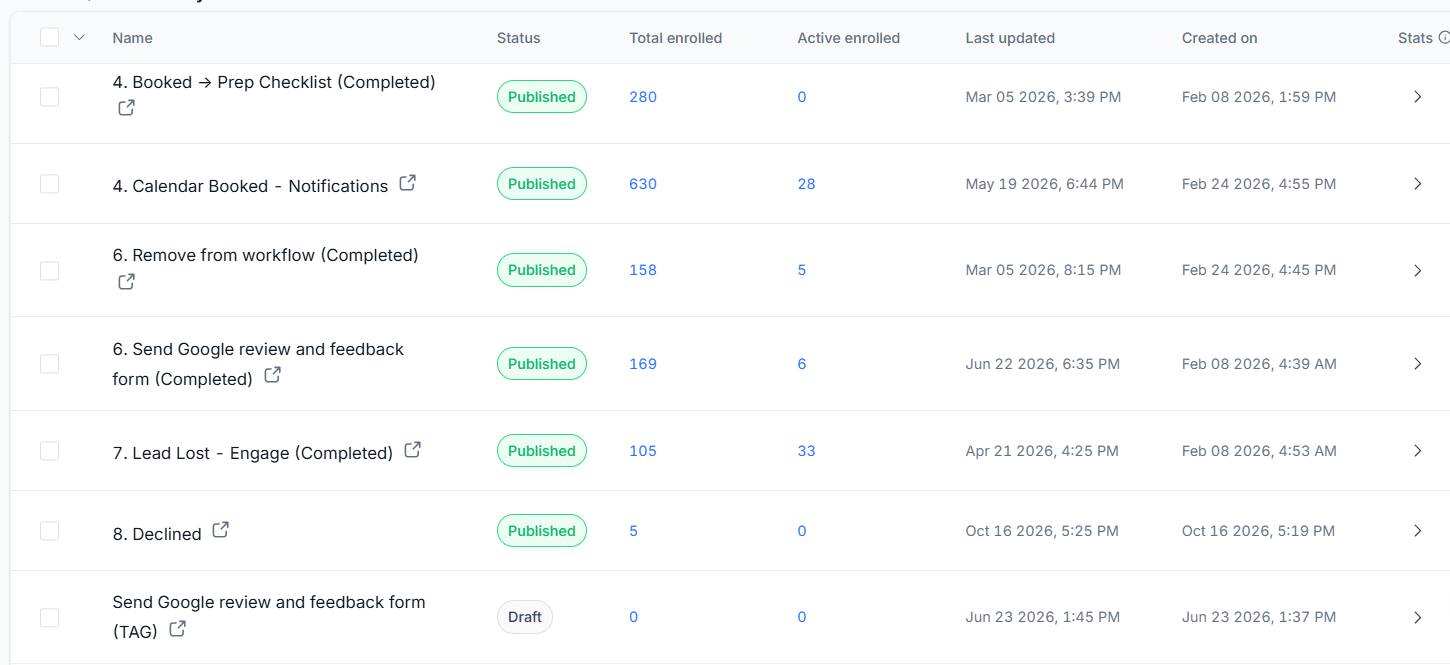Click Published badge on Calendar Booked - Notifications row
This screenshot has height=665, width=1450.
coord(542,184)
